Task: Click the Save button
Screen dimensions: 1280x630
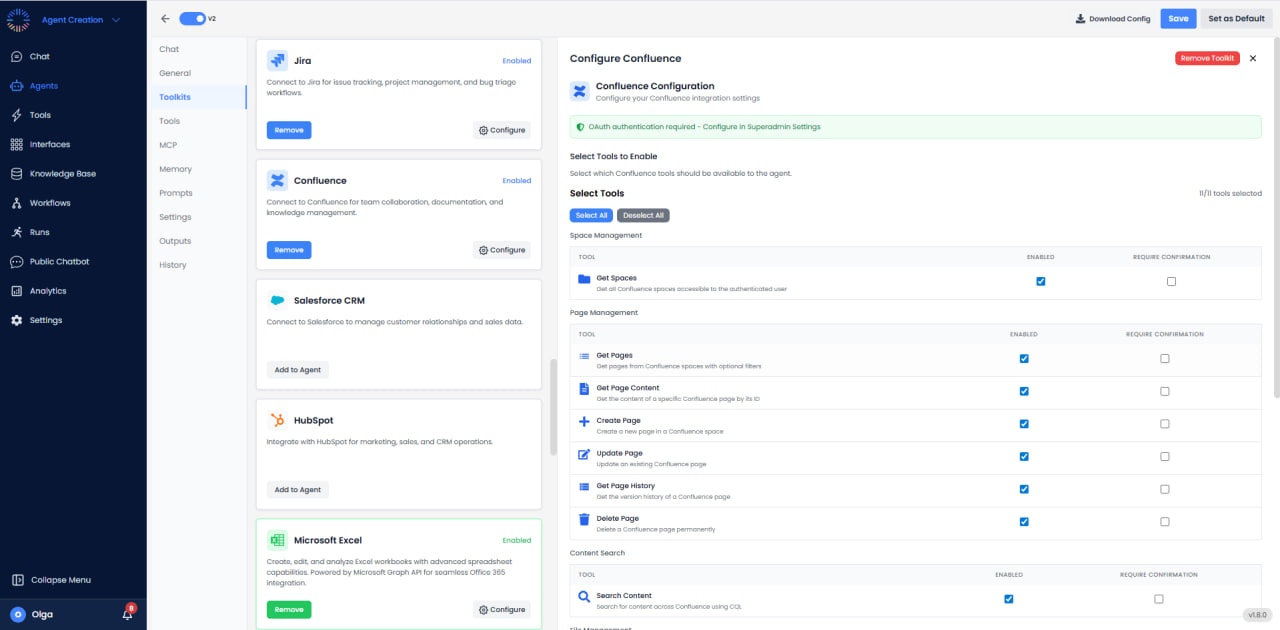Action: (1177, 18)
